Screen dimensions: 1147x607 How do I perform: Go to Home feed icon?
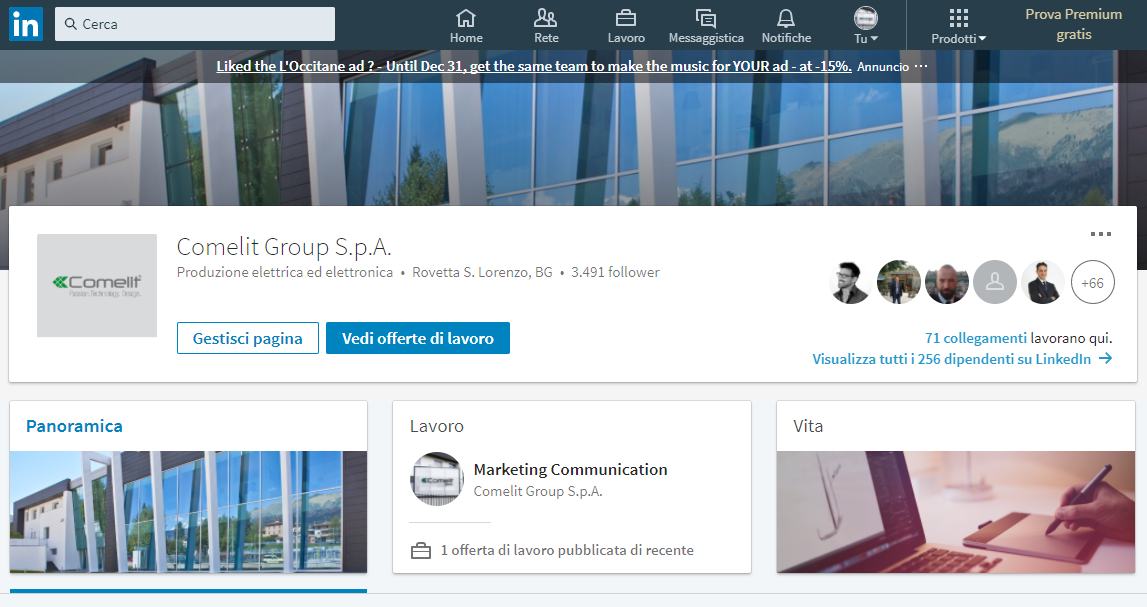466,18
